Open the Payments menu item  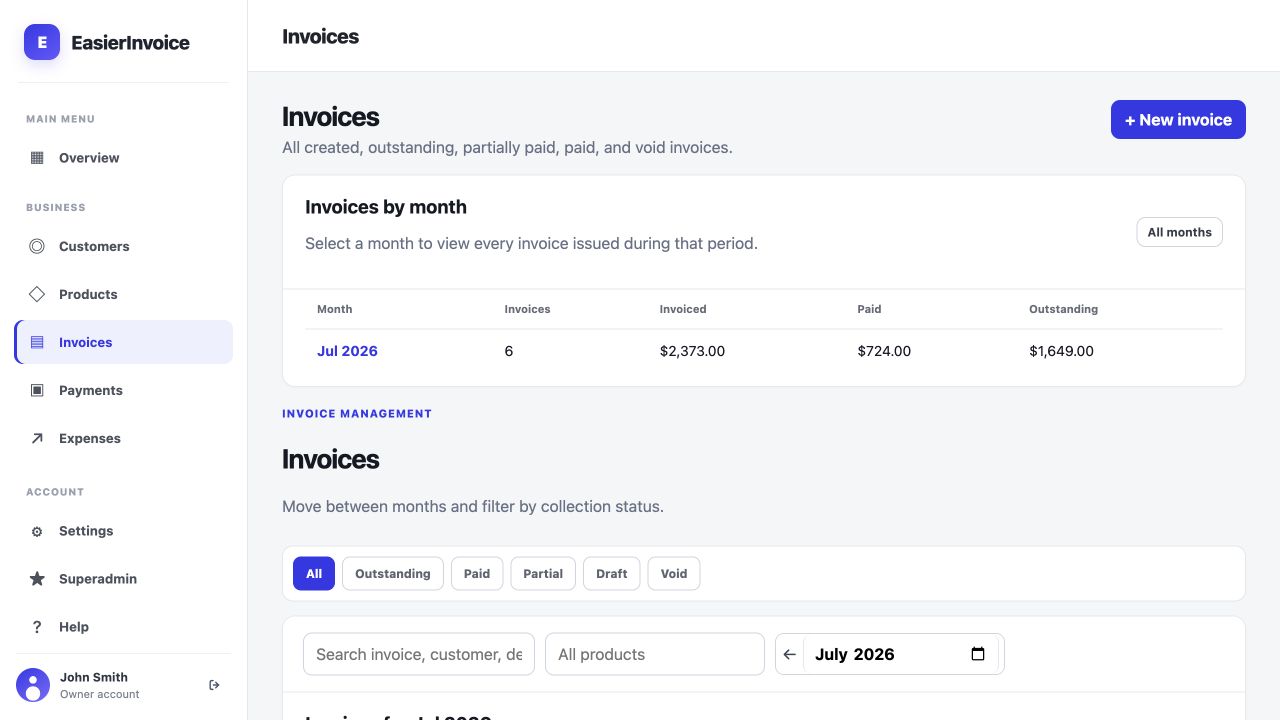click(x=124, y=390)
